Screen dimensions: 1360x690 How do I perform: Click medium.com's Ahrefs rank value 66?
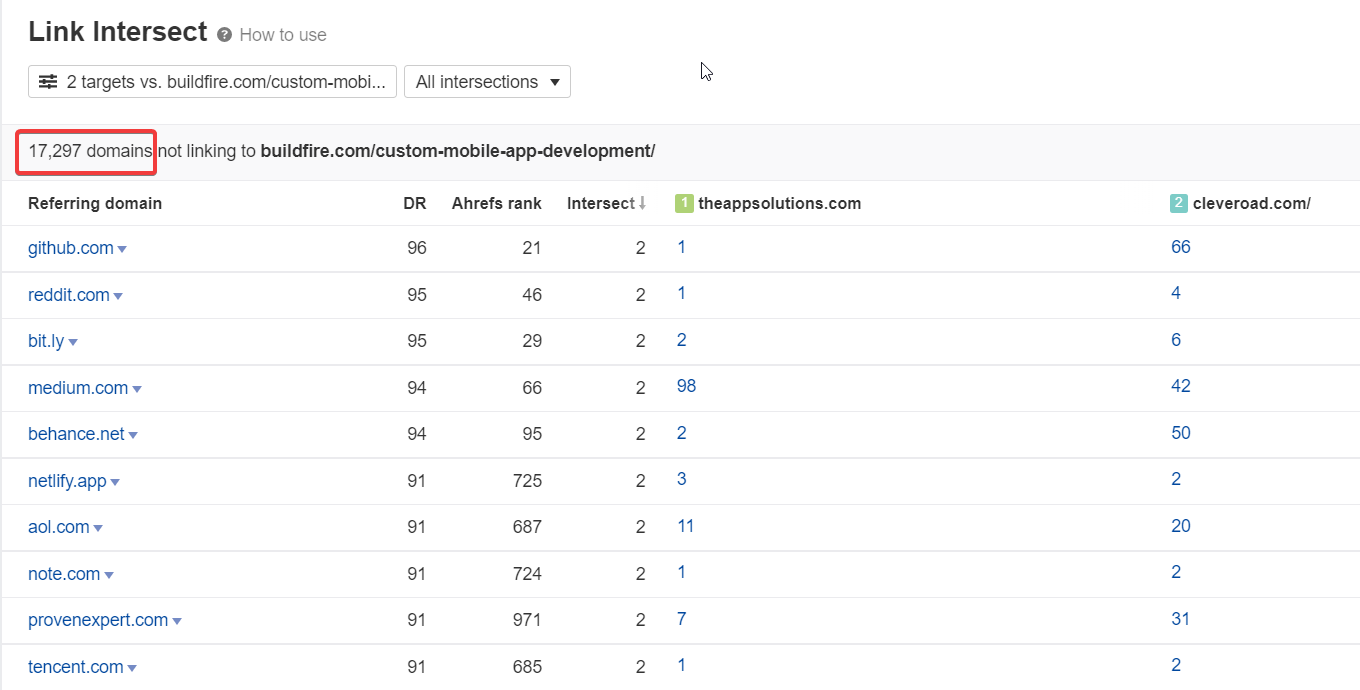[x=532, y=388]
